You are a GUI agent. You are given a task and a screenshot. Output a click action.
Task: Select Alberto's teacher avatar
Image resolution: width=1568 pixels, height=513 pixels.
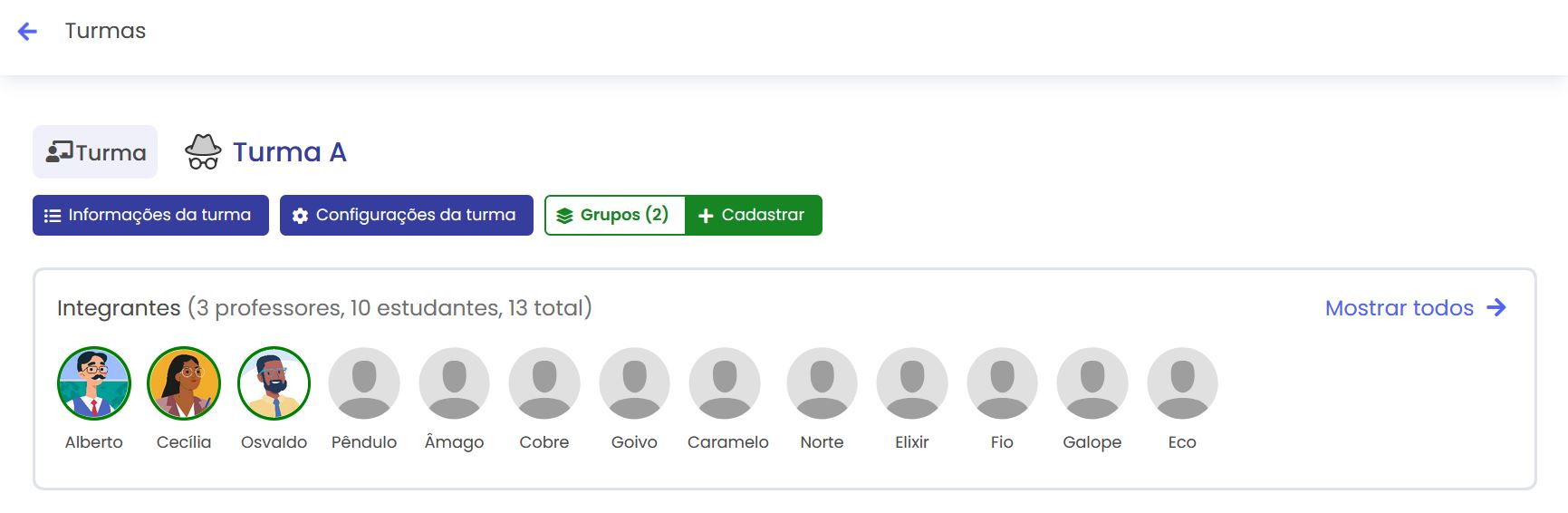94,383
